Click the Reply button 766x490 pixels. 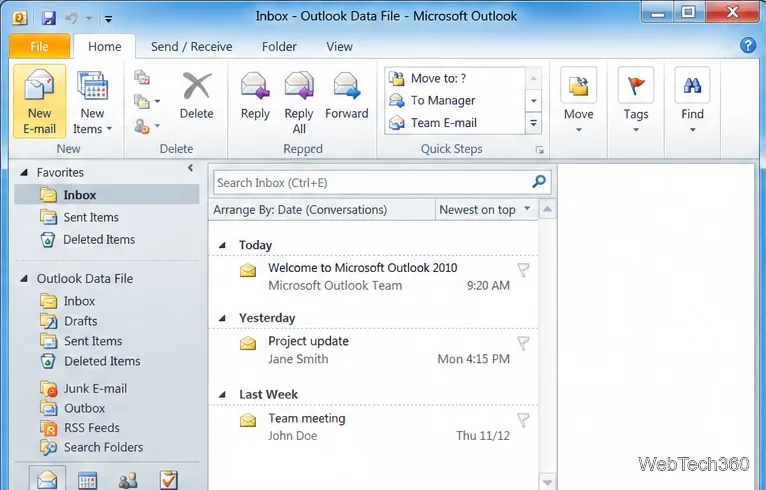pyautogui.click(x=255, y=96)
